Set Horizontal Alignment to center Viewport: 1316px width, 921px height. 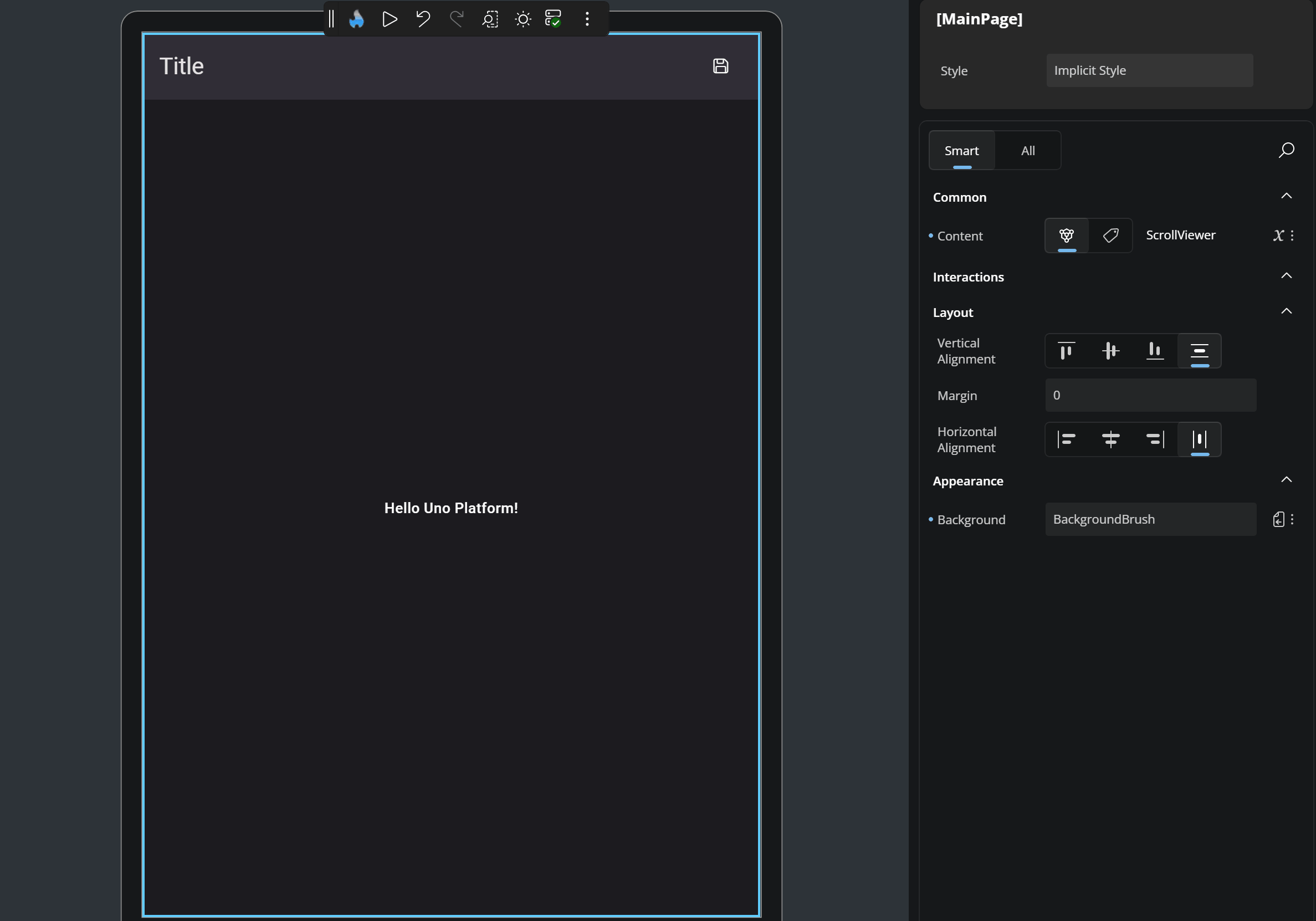(x=1112, y=439)
